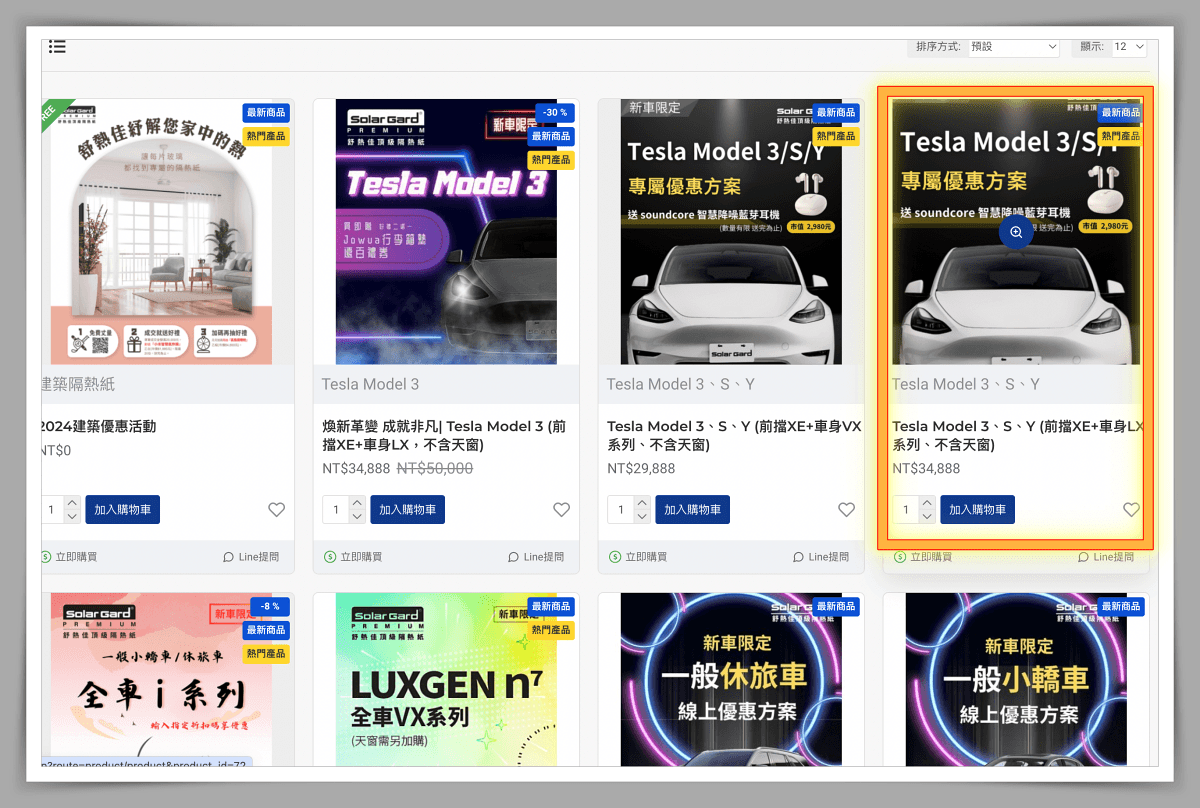Click Line提問 under the Tesla 車身LX系列 product

coord(1106,557)
